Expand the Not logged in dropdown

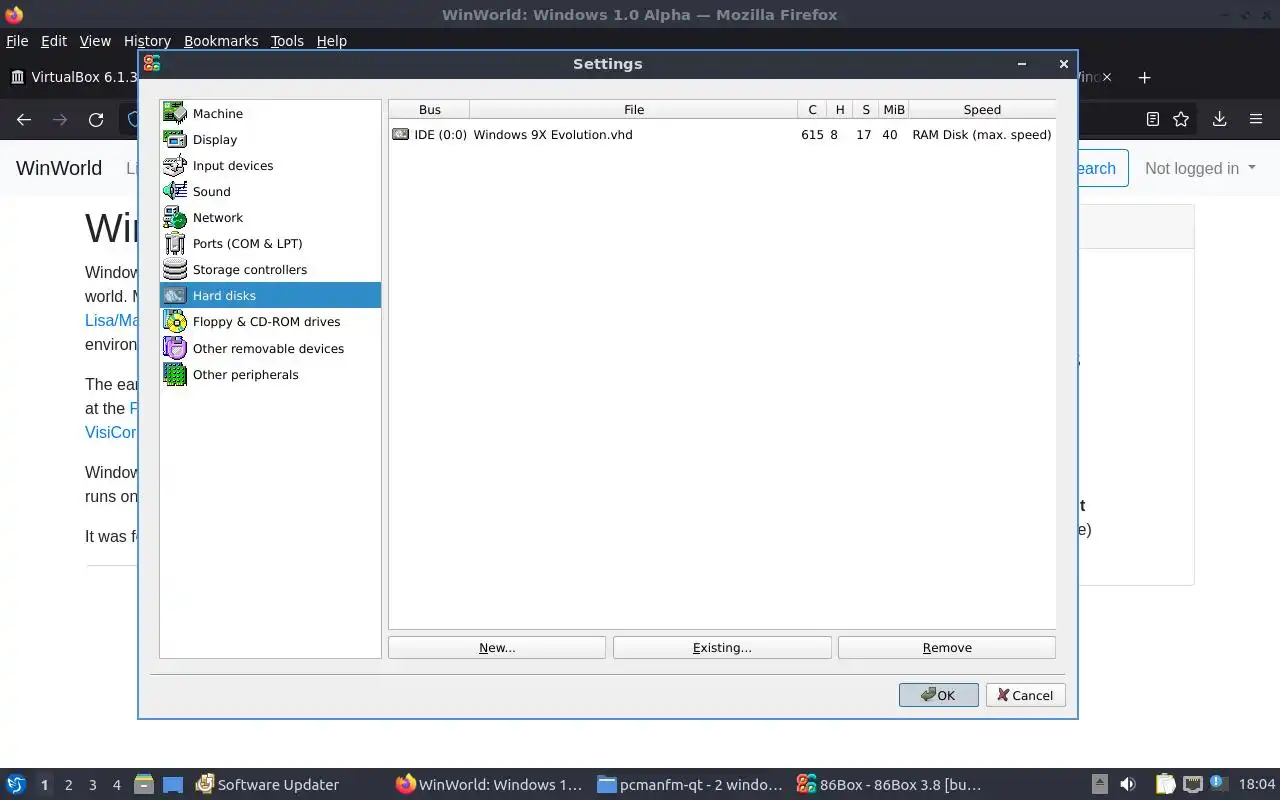(1200, 168)
